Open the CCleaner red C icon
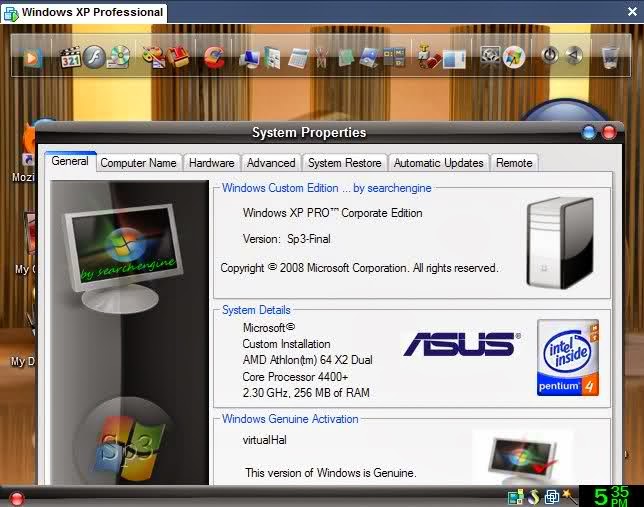Image resolution: width=644 pixels, height=507 pixels. pos(213,57)
